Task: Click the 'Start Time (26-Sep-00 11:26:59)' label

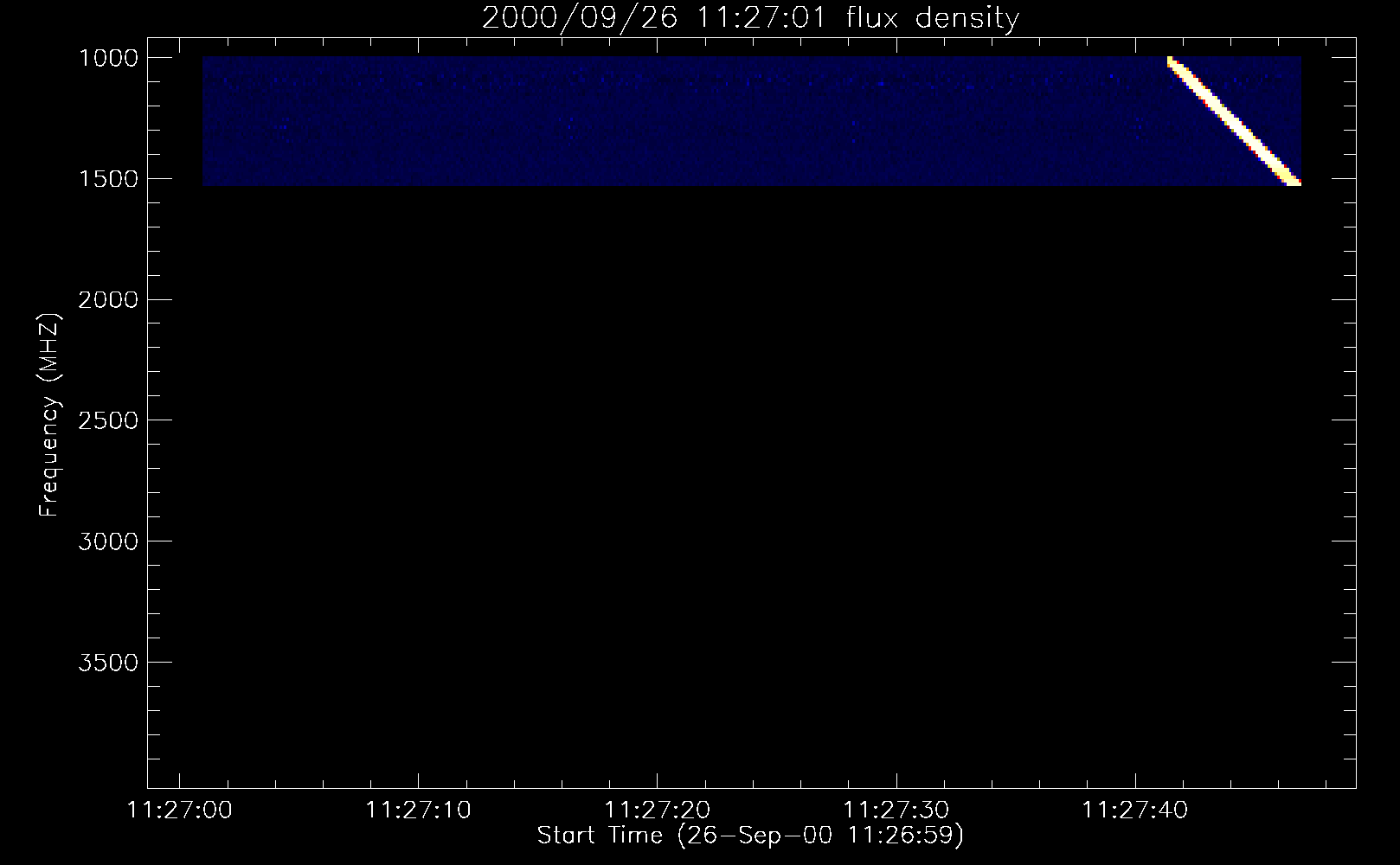Action: 750,836
